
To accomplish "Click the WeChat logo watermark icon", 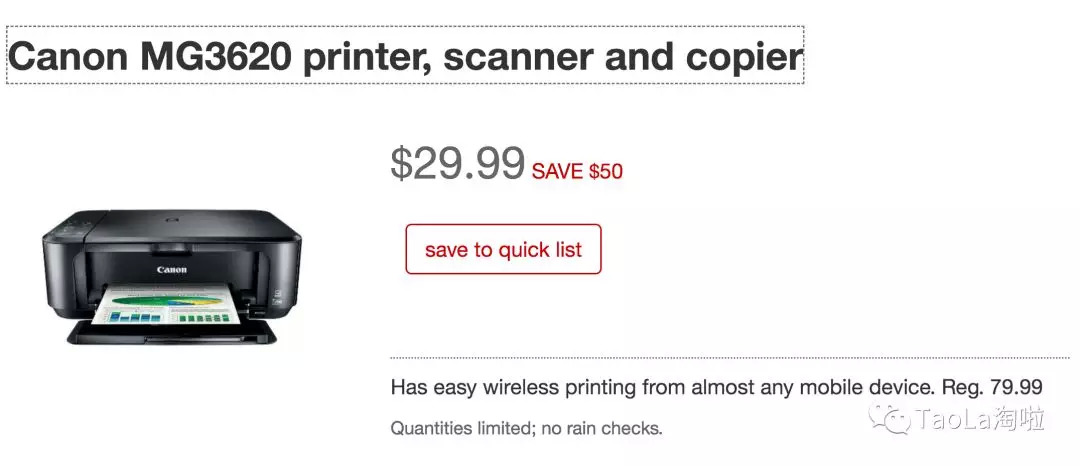I will 888,418.
